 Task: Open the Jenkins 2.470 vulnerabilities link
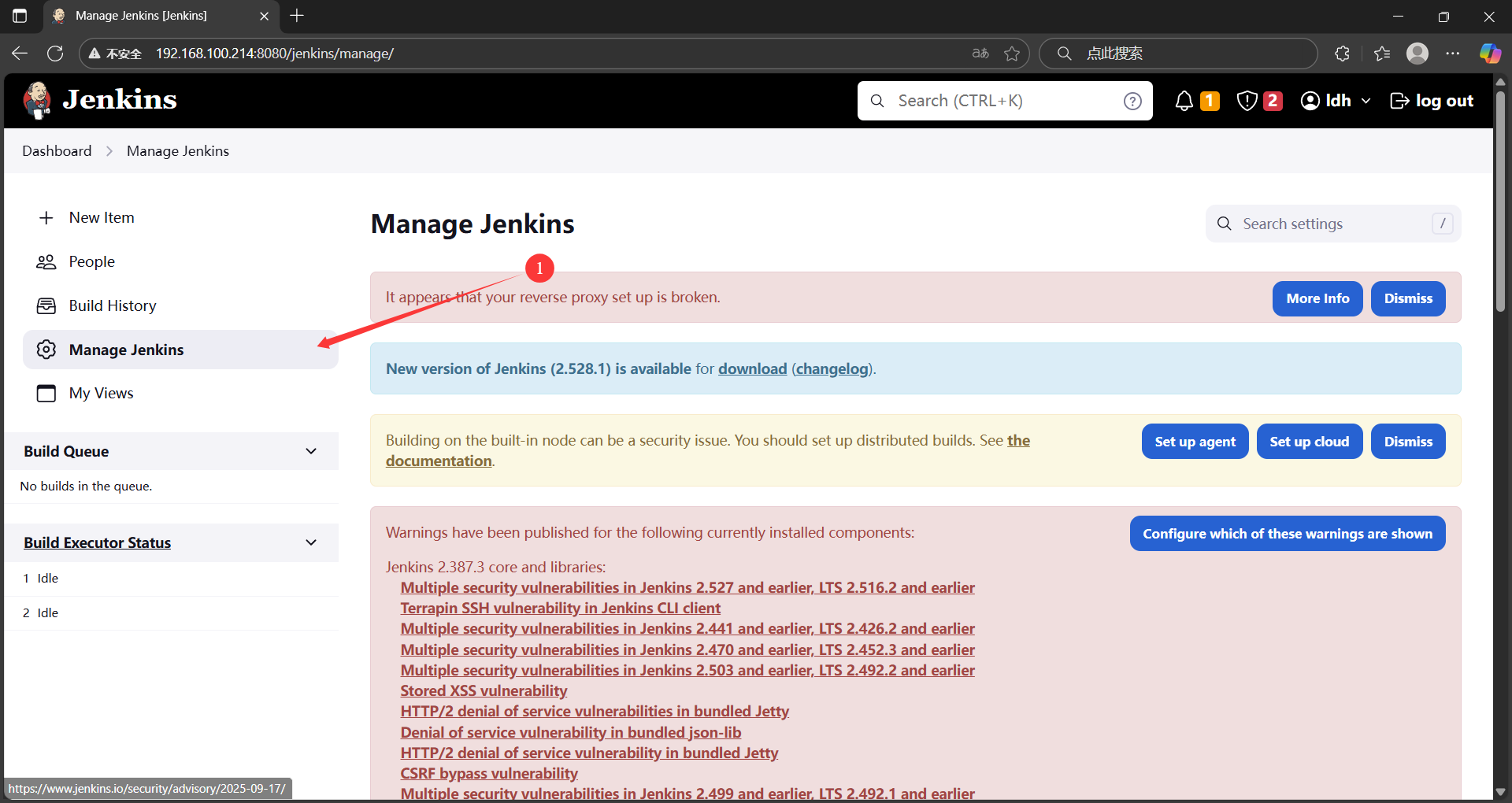pyautogui.click(x=687, y=650)
